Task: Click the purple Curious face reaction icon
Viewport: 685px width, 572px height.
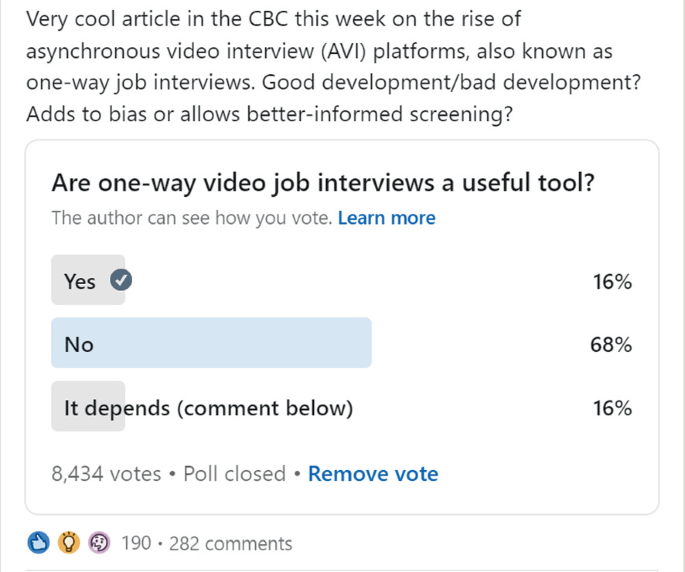Action: 98,544
